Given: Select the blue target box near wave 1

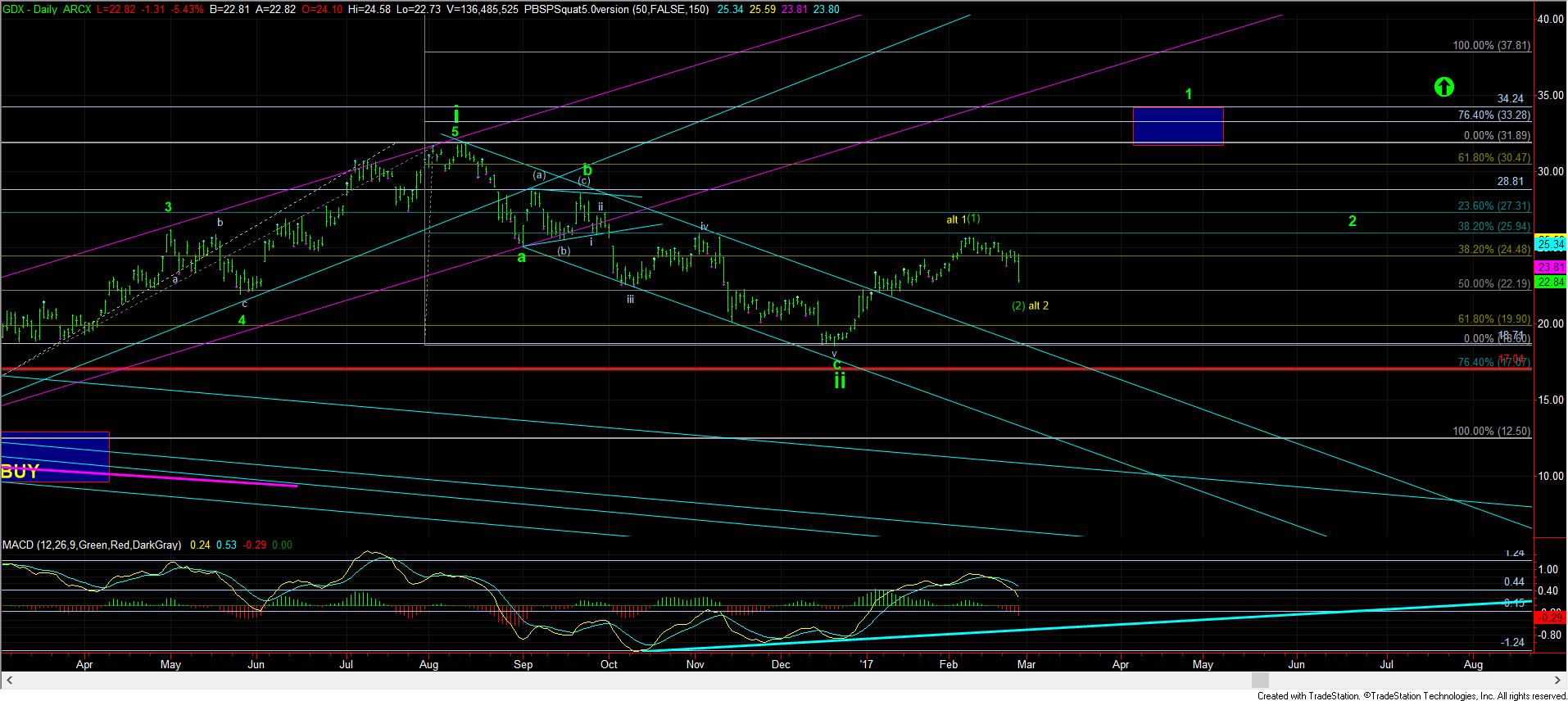Looking at the screenshot, I should click(1178, 126).
